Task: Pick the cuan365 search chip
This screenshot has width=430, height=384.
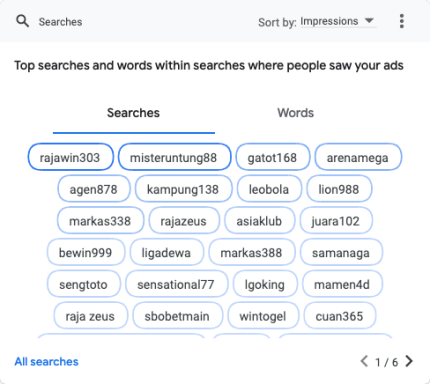Action: 340,316
